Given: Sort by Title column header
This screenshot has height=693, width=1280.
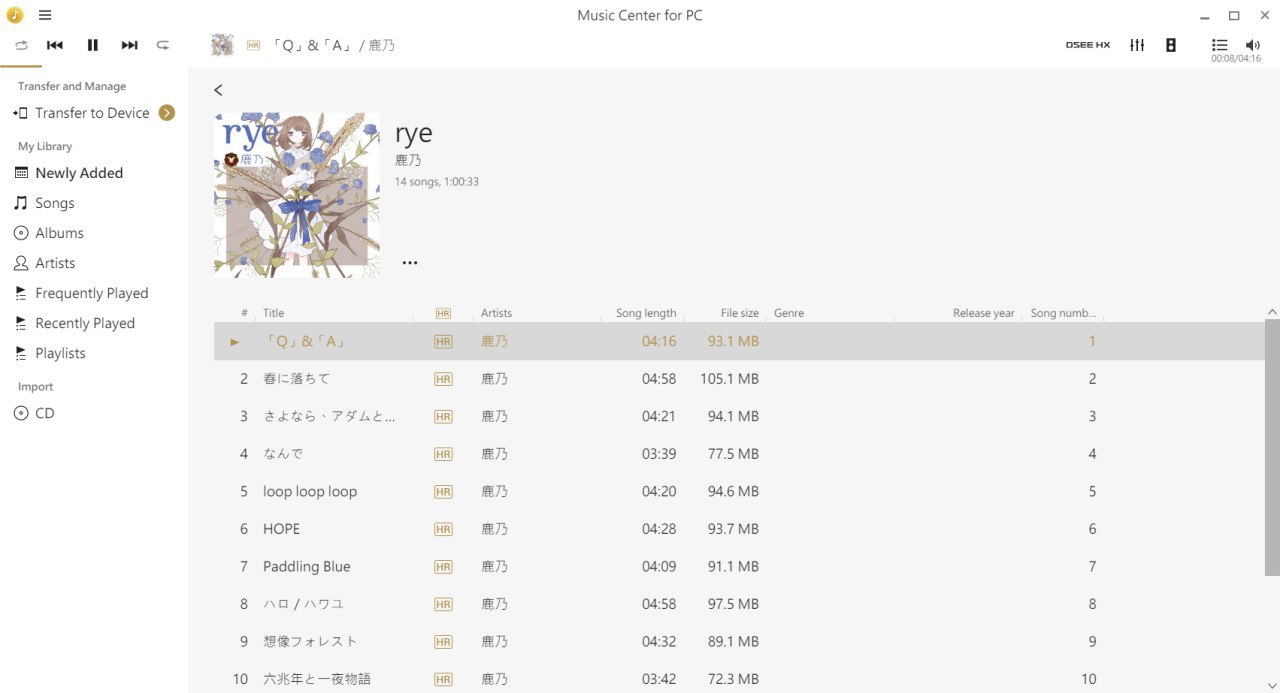Looking at the screenshot, I should coord(274,313).
